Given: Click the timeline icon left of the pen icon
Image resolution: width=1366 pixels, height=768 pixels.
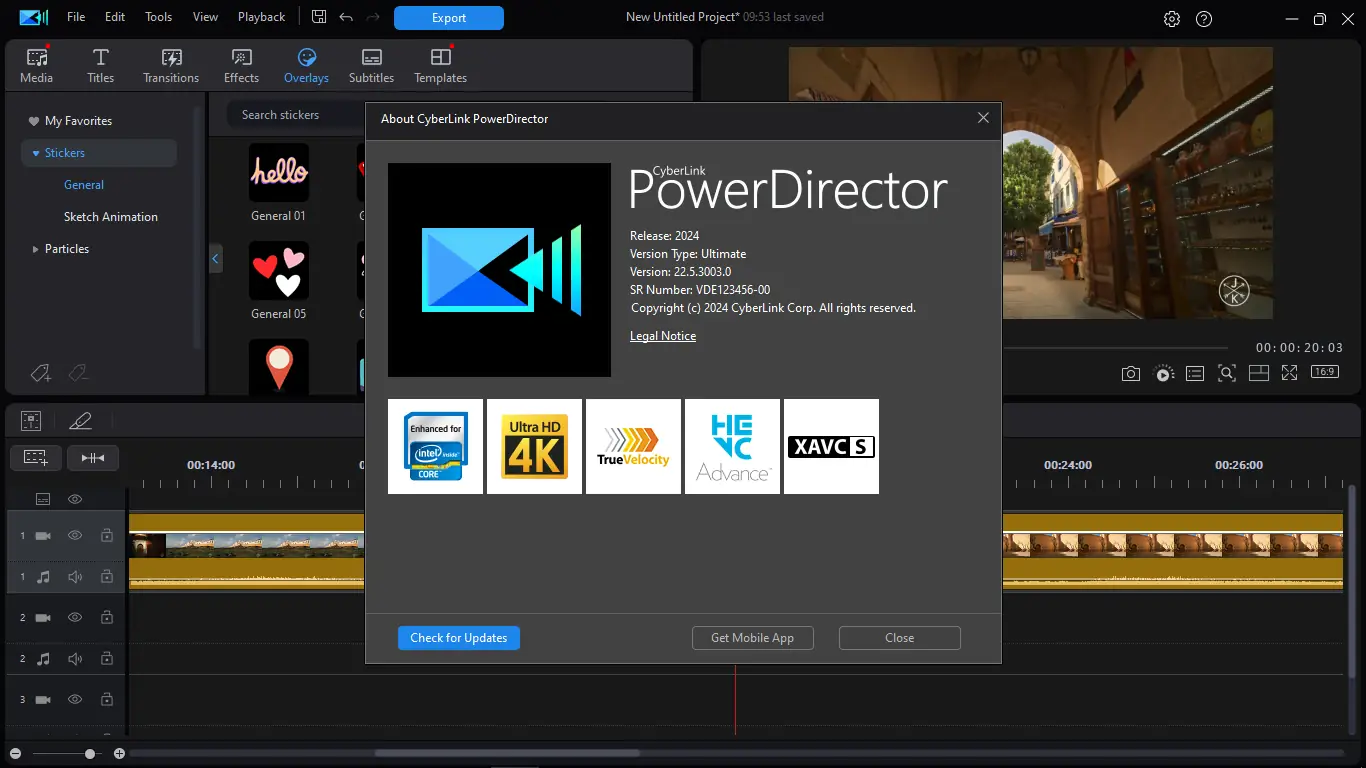Looking at the screenshot, I should pos(31,421).
